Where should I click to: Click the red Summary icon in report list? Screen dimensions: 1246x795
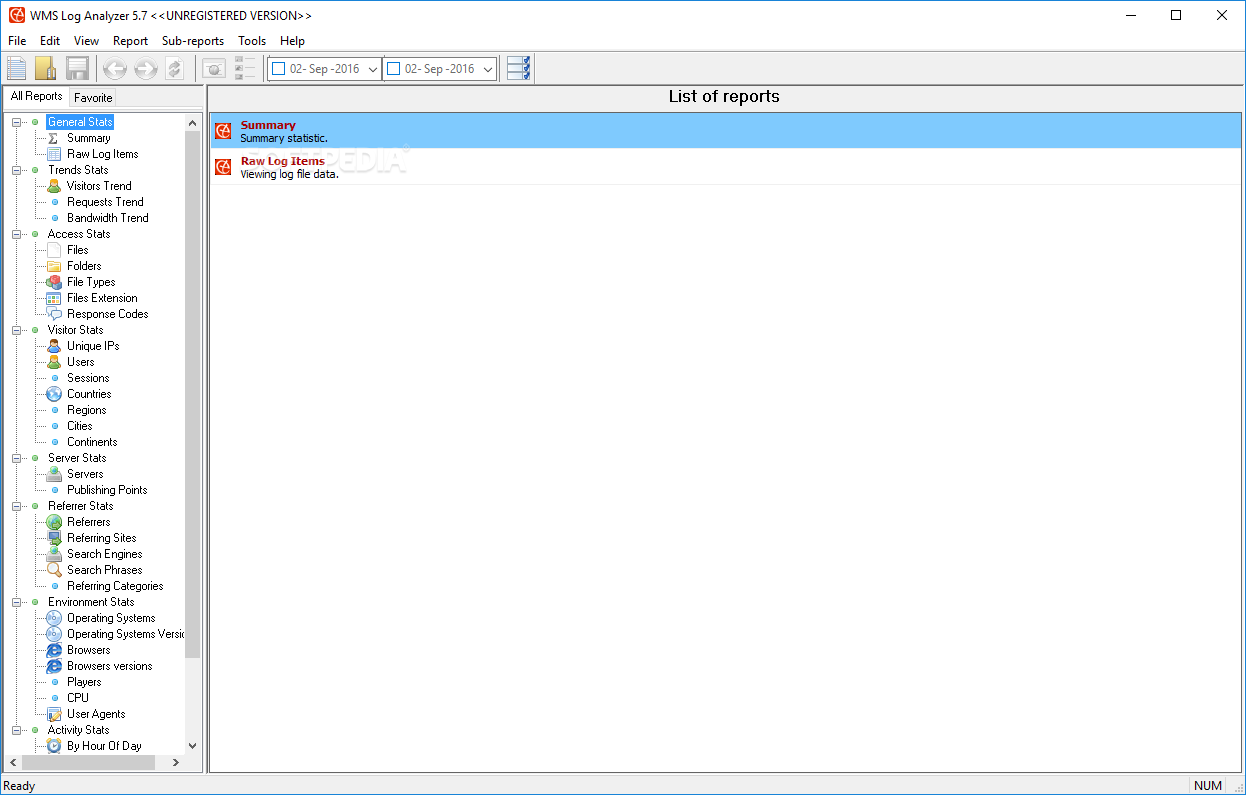223,131
